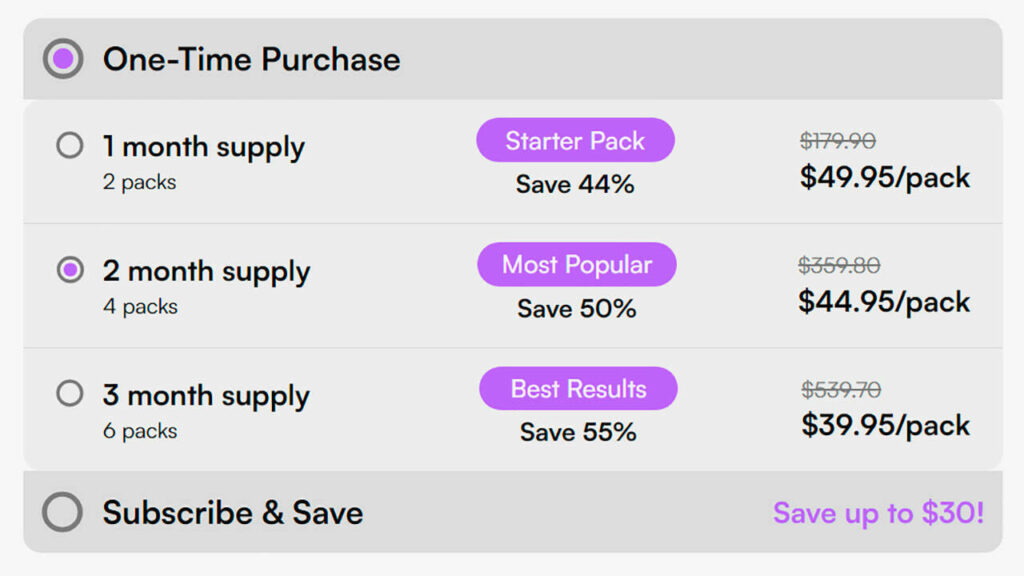This screenshot has width=1024, height=576.
Task: Click the crossed-out $359.80 price
Action: (839, 265)
